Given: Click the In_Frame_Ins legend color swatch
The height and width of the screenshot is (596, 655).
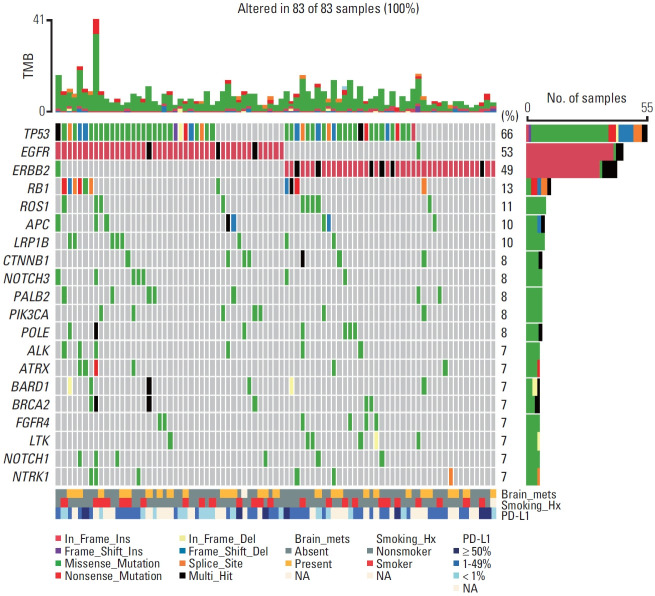Looking at the screenshot, I should click(58, 539).
